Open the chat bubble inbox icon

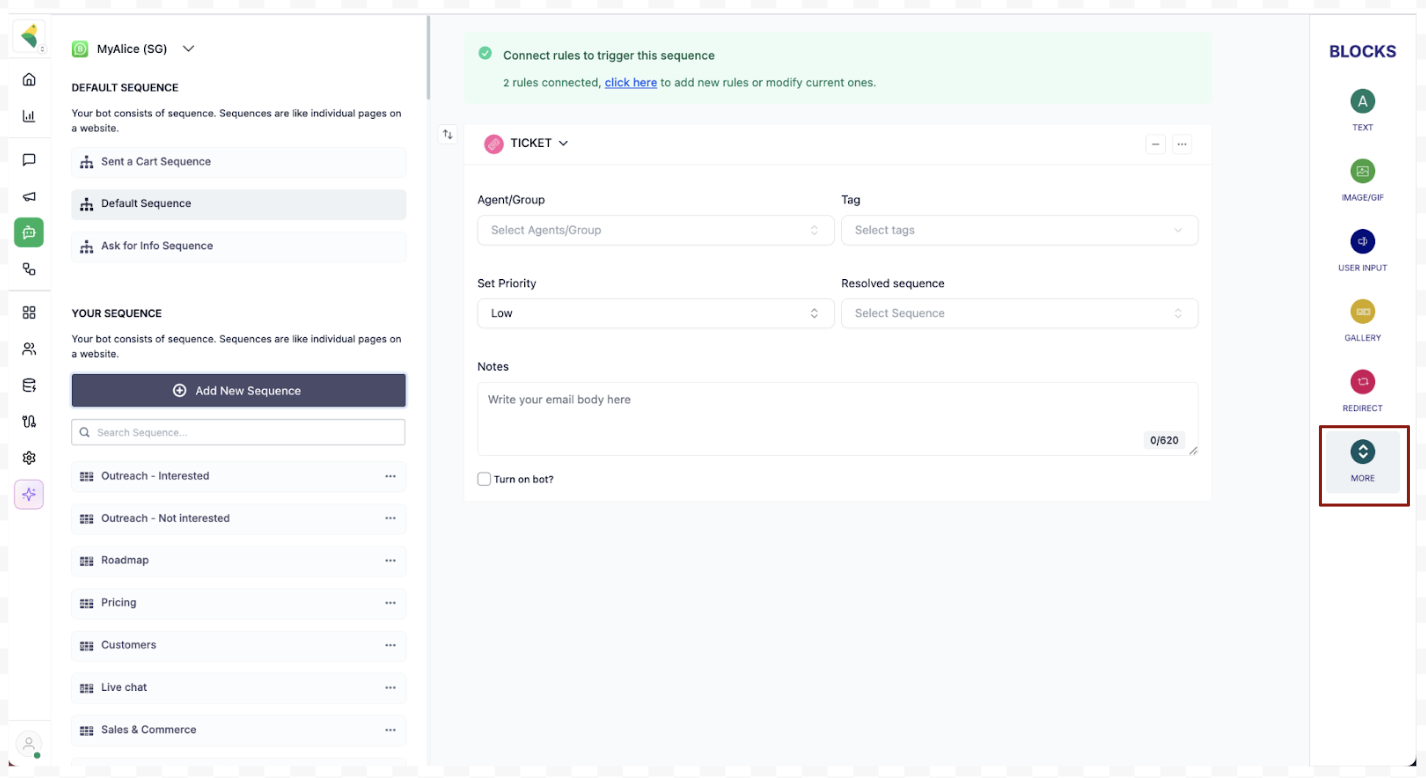coord(29,160)
